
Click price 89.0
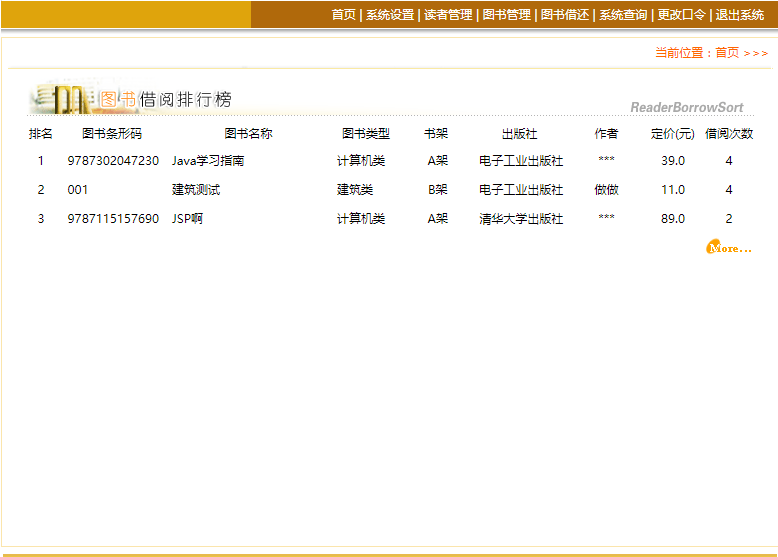coord(673,219)
